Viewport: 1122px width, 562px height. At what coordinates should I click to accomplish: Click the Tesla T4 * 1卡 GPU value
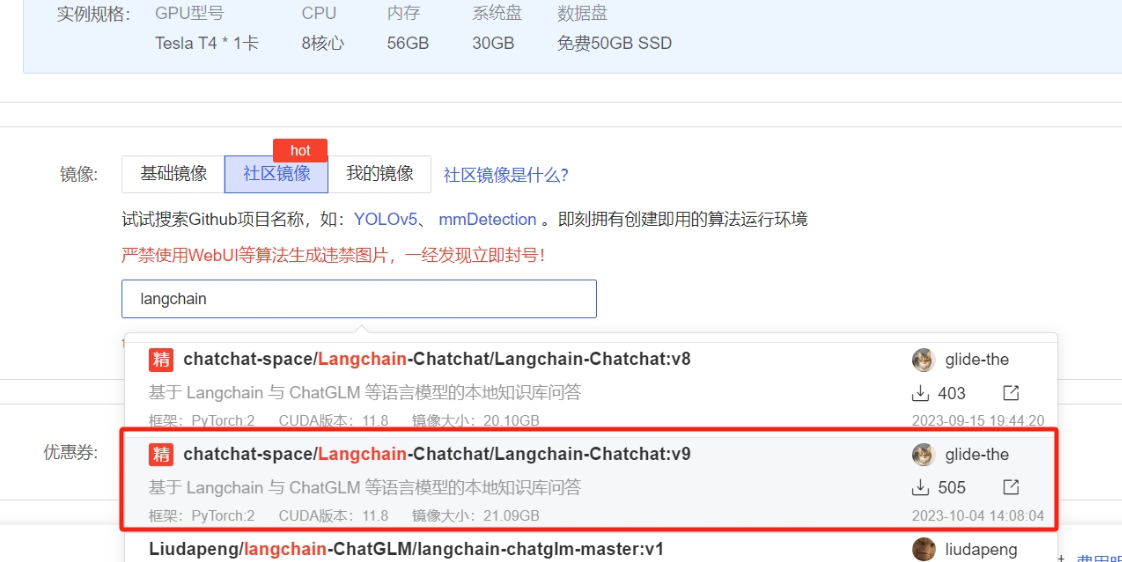click(x=207, y=44)
